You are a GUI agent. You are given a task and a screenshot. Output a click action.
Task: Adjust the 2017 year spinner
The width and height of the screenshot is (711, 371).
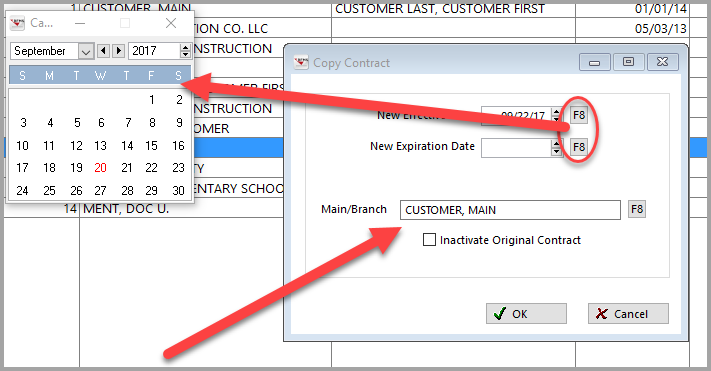[185, 51]
